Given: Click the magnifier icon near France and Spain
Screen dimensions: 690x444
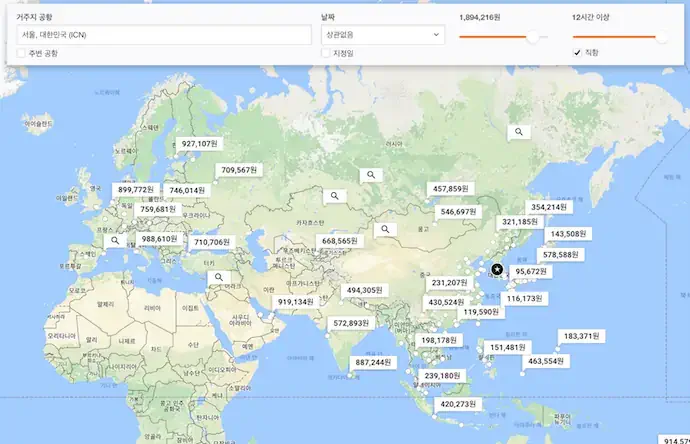Looking at the screenshot, I should pyautogui.click(x=115, y=241).
